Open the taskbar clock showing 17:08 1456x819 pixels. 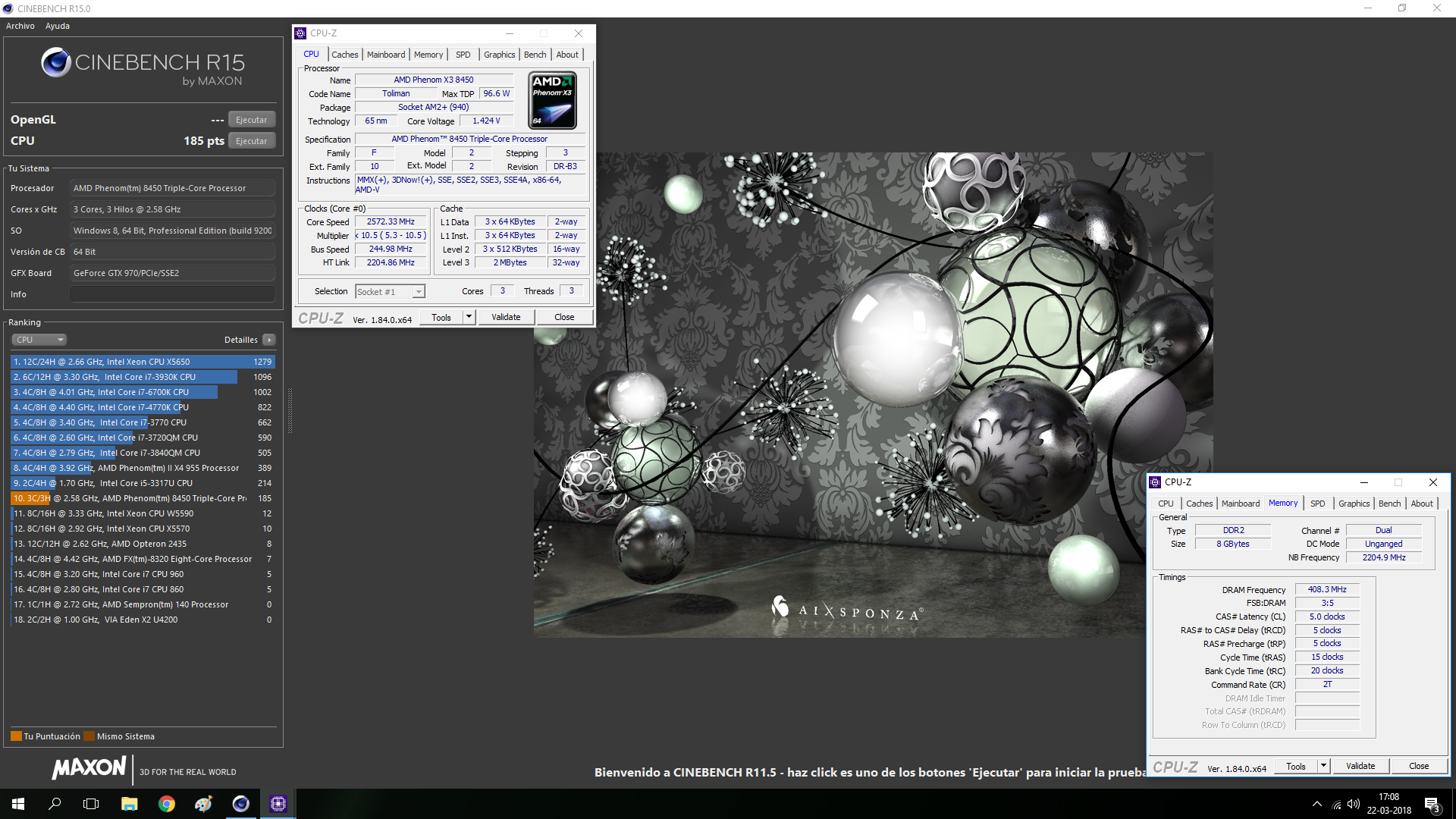pyautogui.click(x=1389, y=804)
